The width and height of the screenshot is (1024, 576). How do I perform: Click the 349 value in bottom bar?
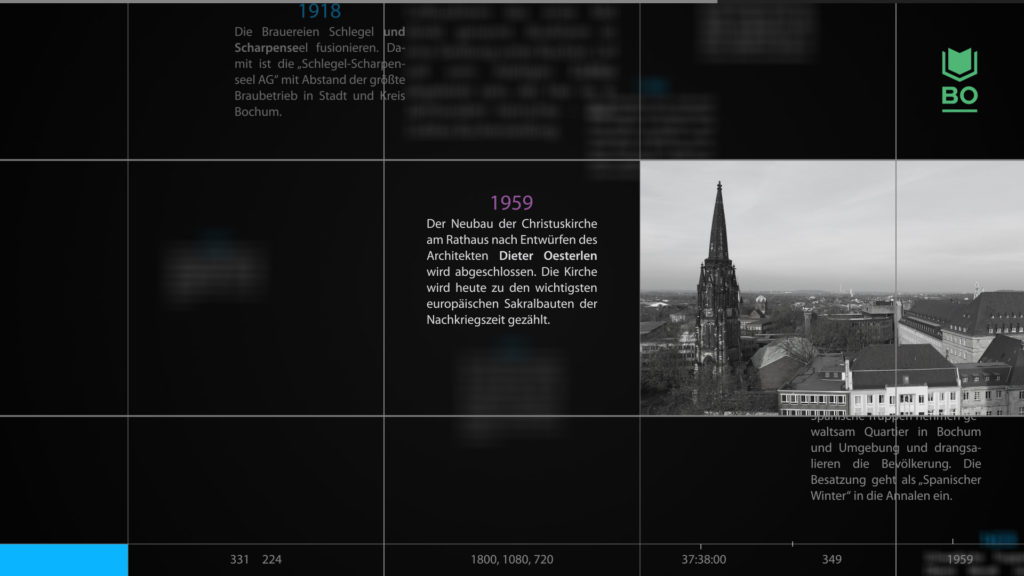(831, 560)
